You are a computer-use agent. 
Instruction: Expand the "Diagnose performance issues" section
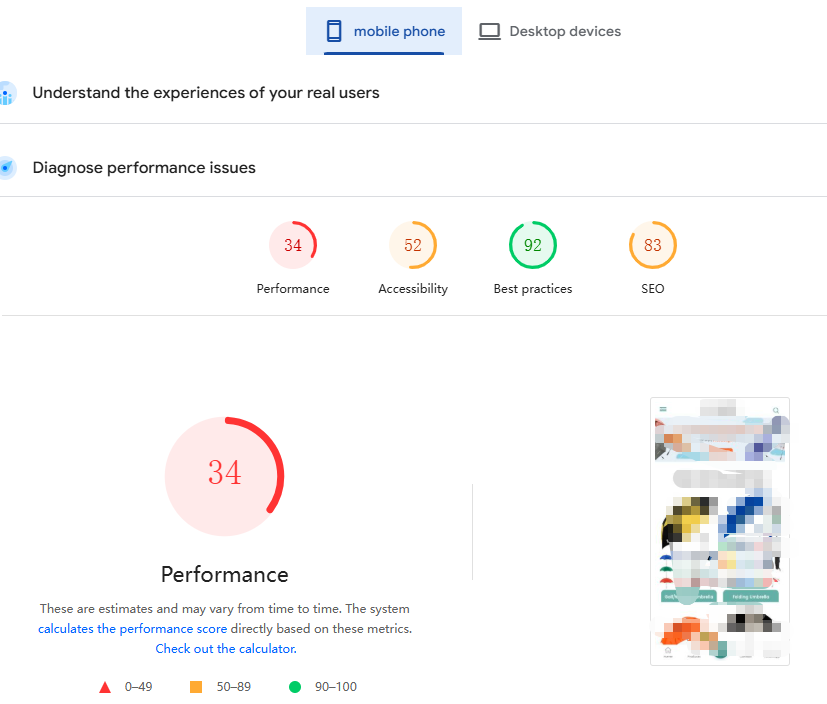pyautogui.click(x=144, y=168)
